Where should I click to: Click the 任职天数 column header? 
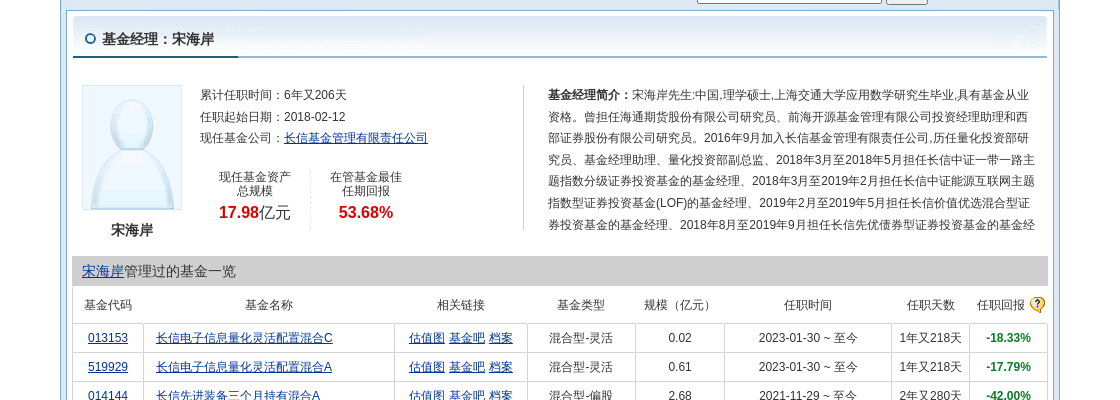(x=931, y=305)
